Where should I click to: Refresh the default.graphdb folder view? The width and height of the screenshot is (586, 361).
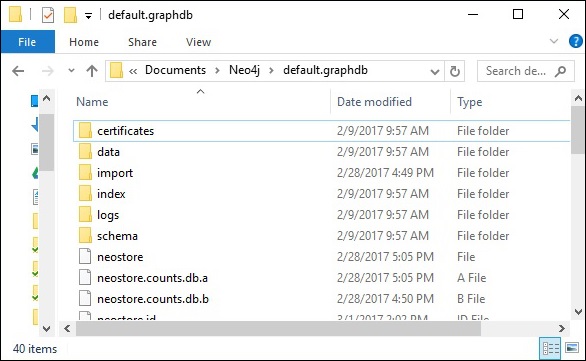tap(454, 71)
